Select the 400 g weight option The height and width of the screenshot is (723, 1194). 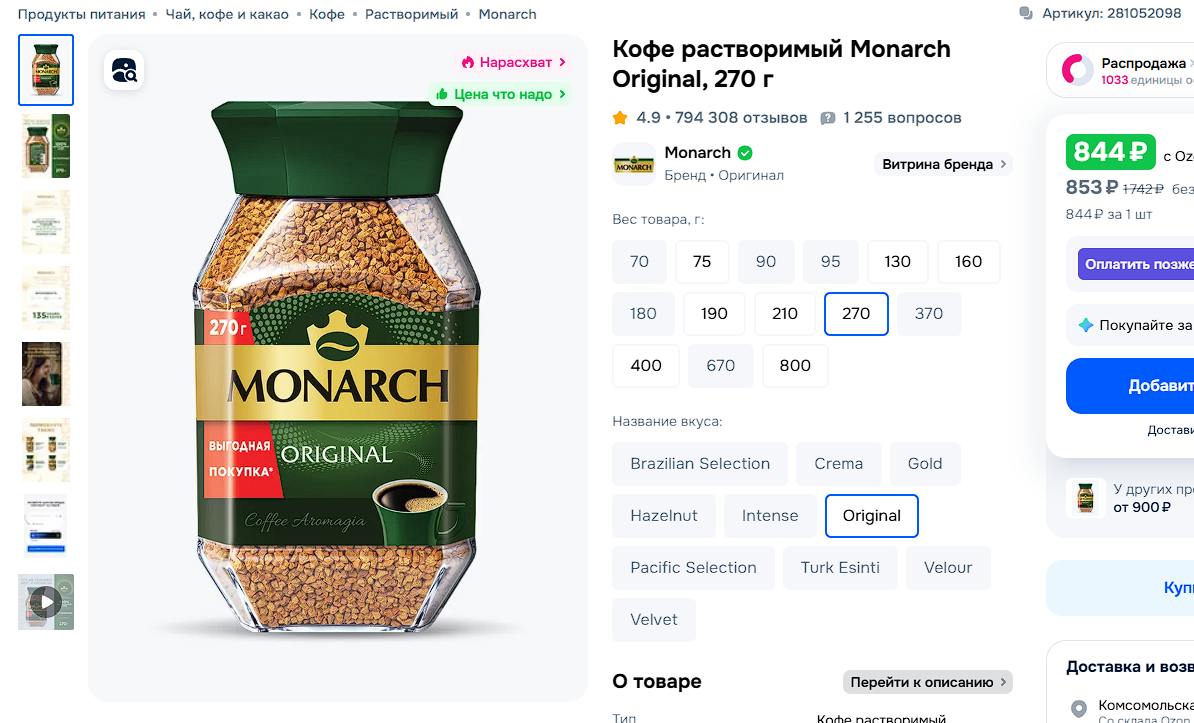[646, 366]
